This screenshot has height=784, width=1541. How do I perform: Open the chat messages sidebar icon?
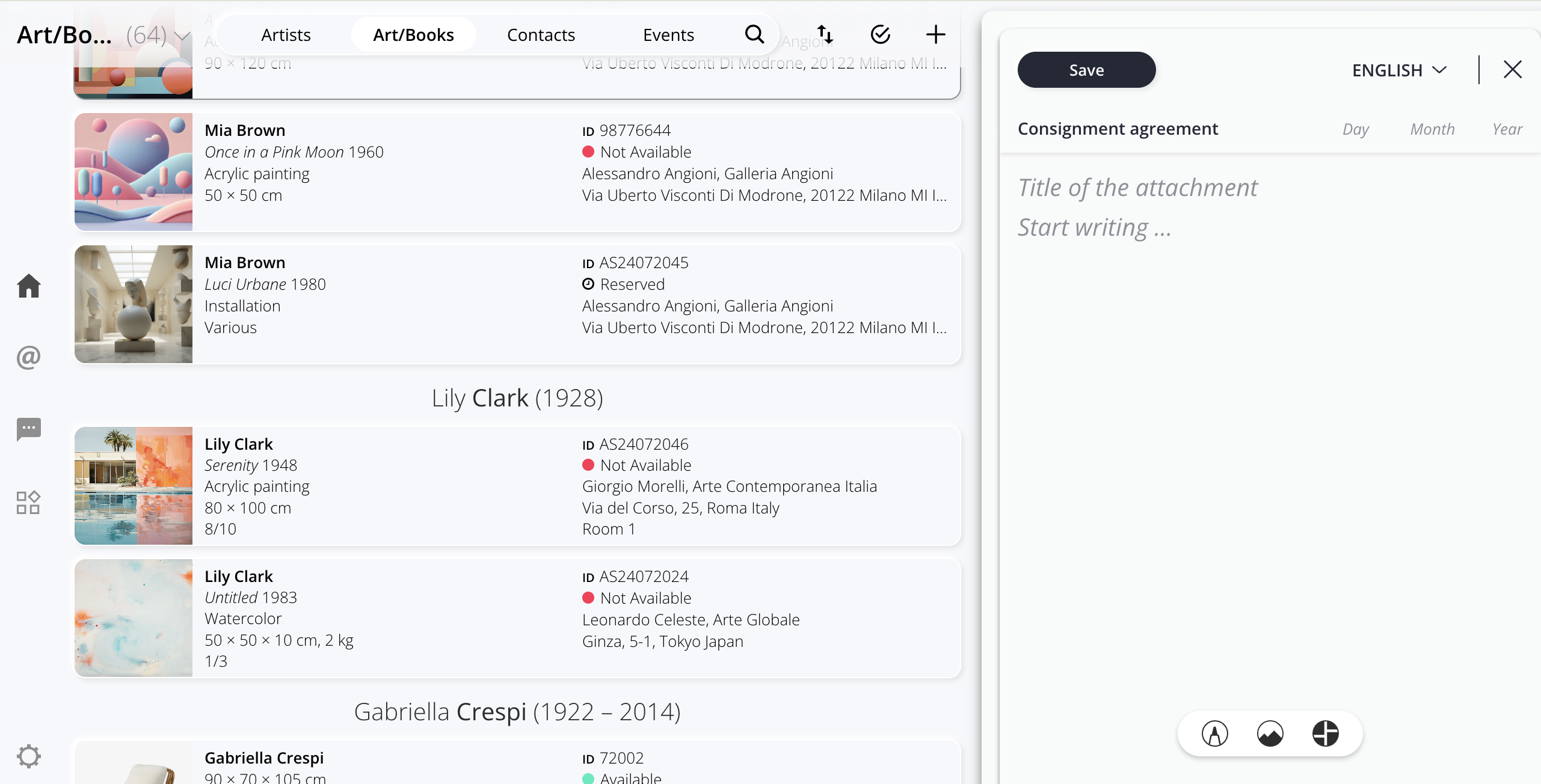pyautogui.click(x=28, y=429)
